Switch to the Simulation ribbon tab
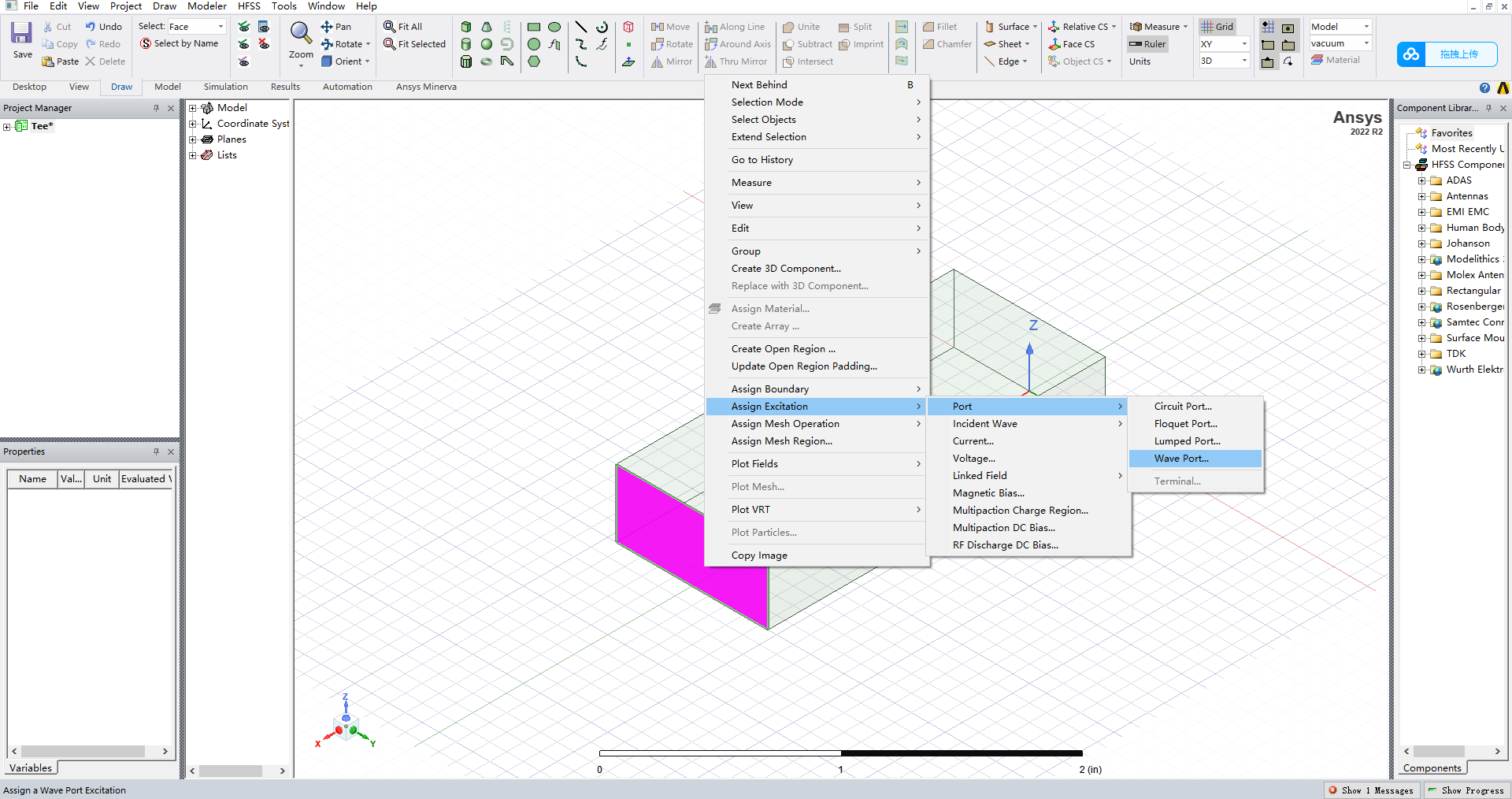The image size is (1512, 799). tap(226, 87)
